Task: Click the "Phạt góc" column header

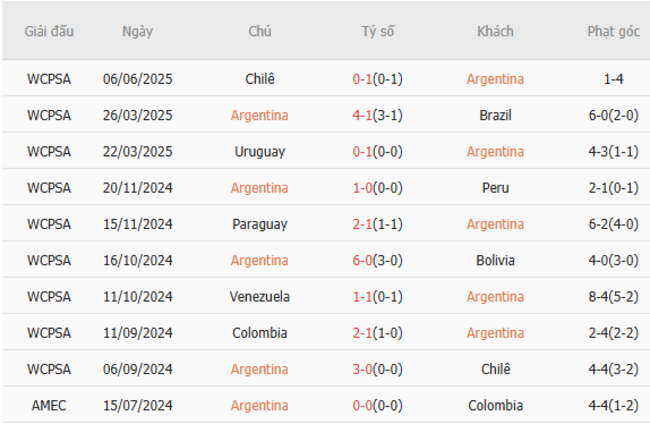Action: pos(613,31)
